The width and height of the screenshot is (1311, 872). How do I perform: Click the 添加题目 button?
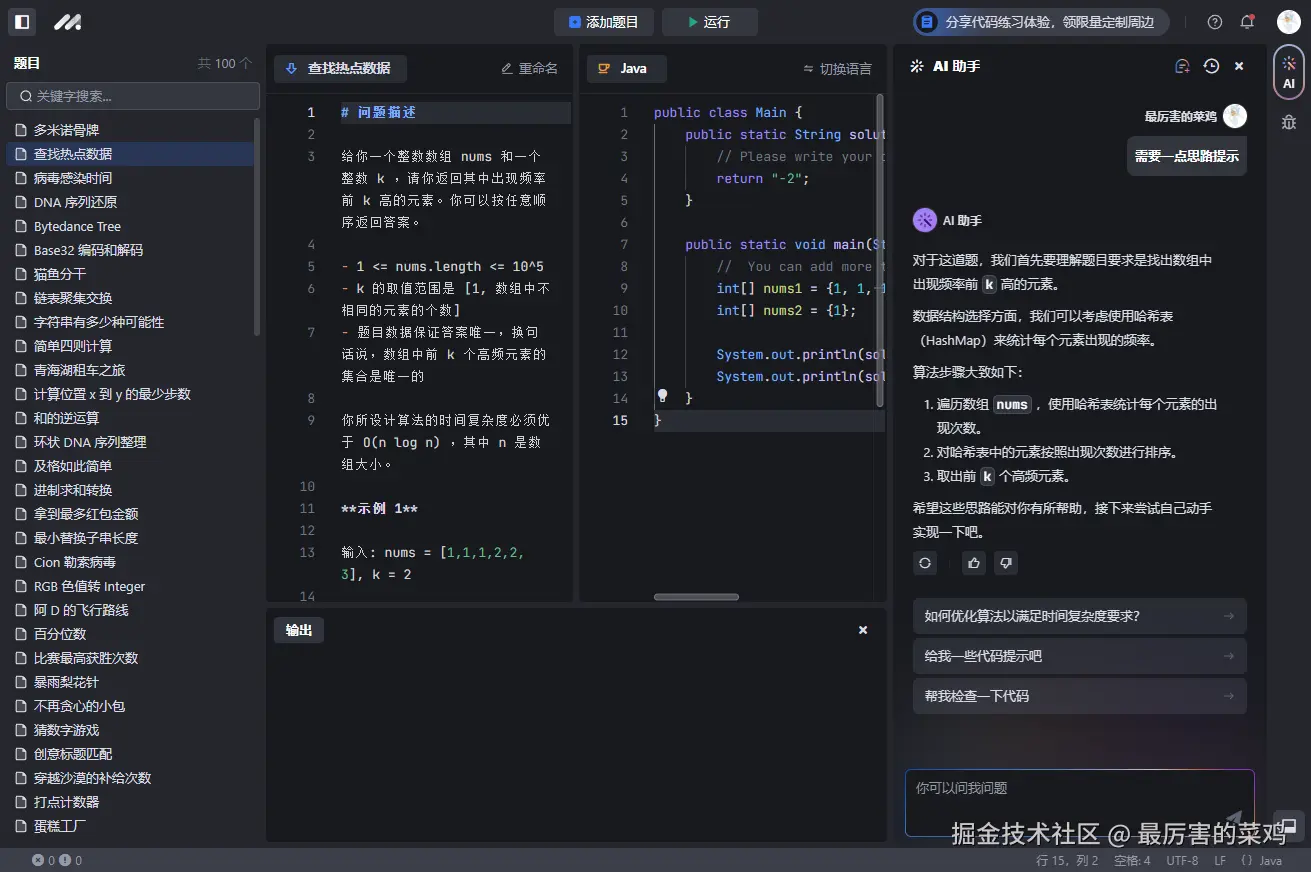[x=604, y=22]
